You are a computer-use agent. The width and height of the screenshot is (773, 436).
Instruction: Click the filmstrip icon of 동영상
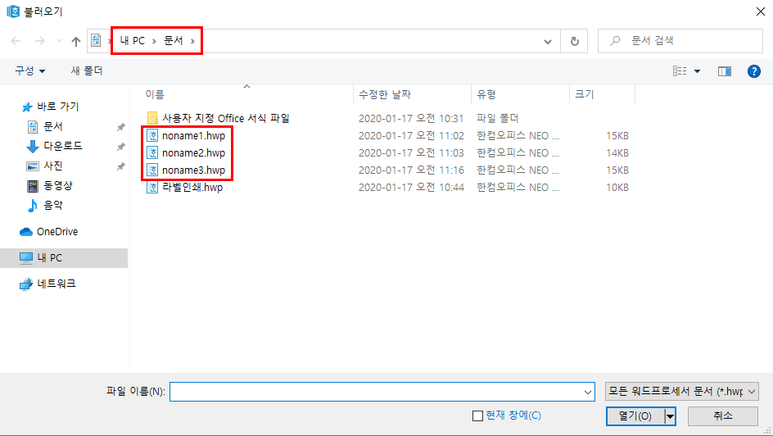click(33, 186)
